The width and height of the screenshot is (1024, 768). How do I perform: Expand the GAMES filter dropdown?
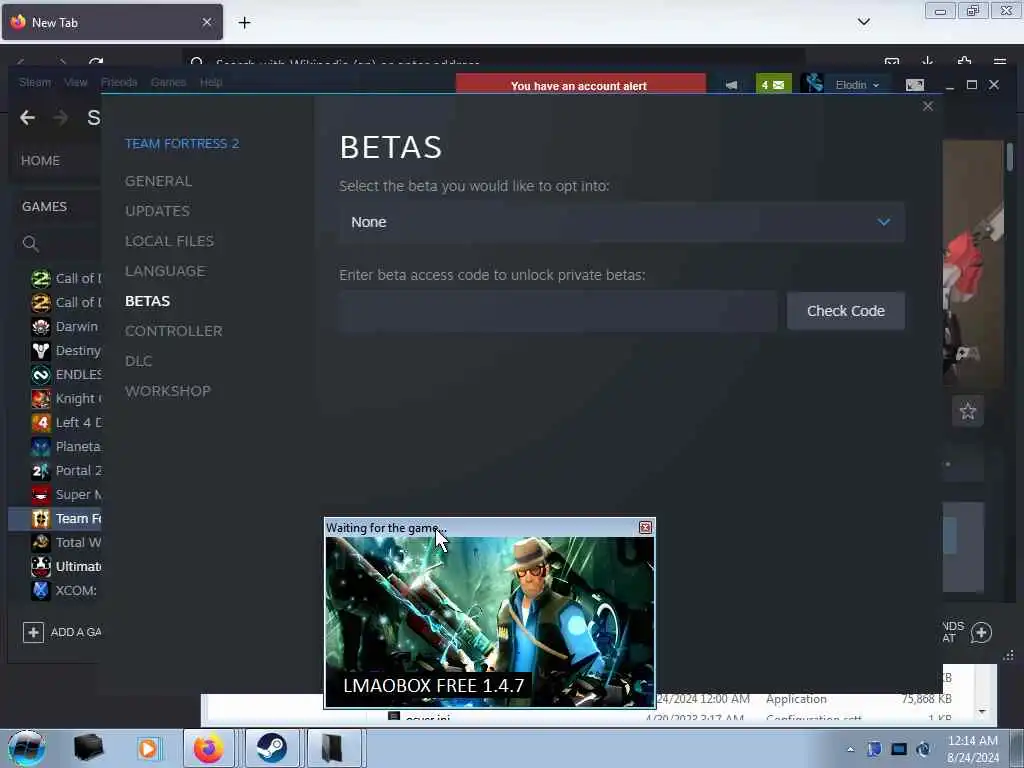pyautogui.click(x=44, y=206)
